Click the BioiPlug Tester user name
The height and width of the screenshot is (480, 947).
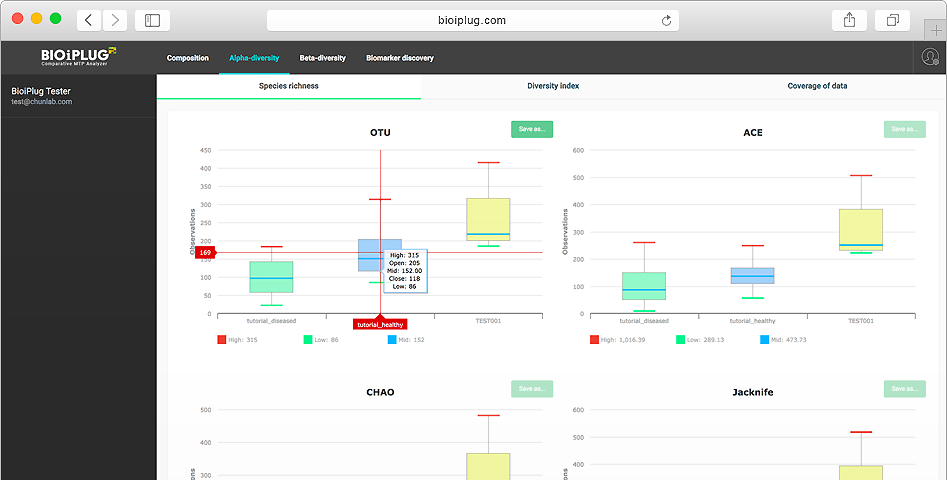tap(41, 91)
